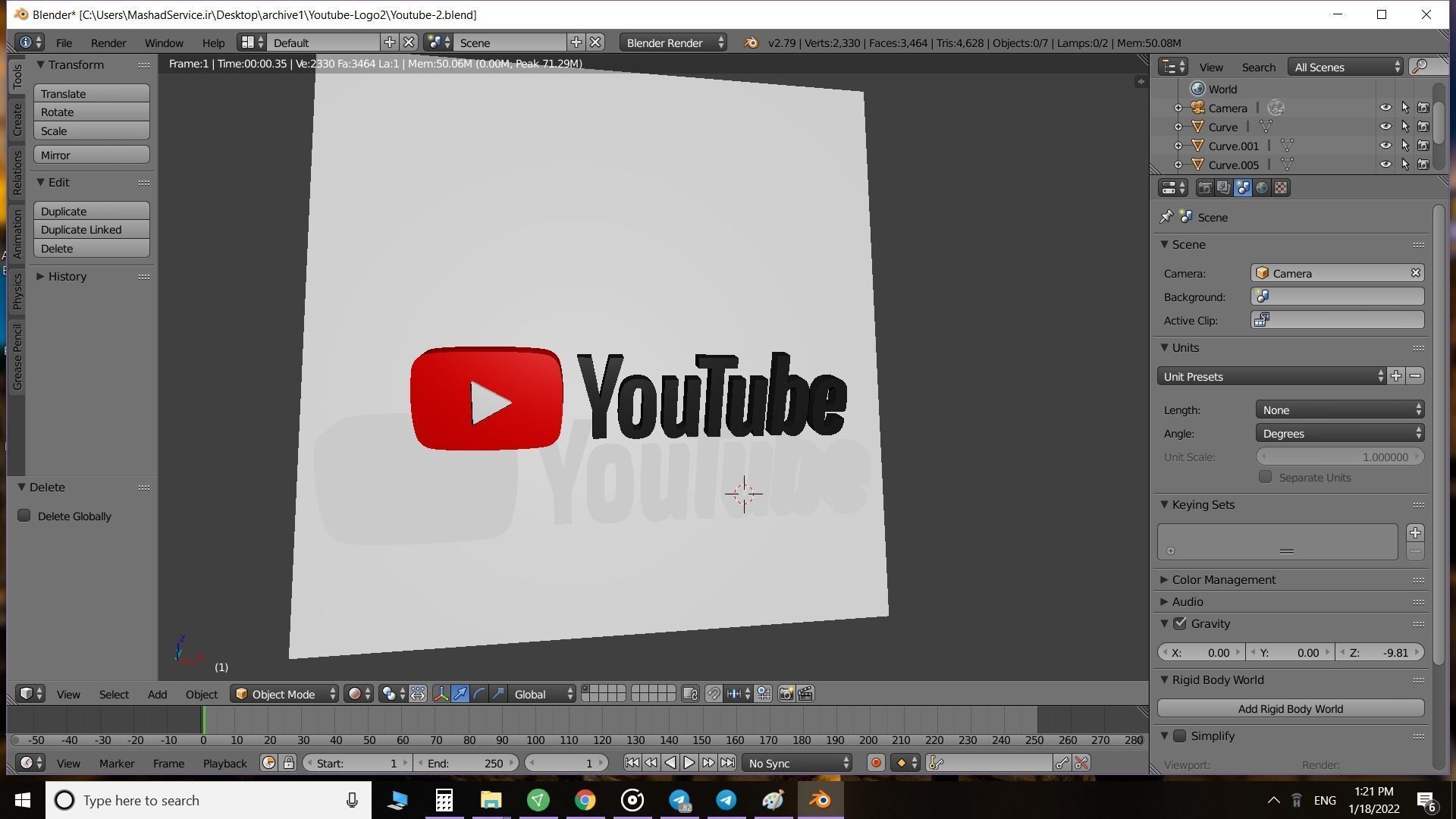Click Add Rigid Body World button
Image resolution: width=1456 pixels, height=819 pixels.
(1291, 708)
